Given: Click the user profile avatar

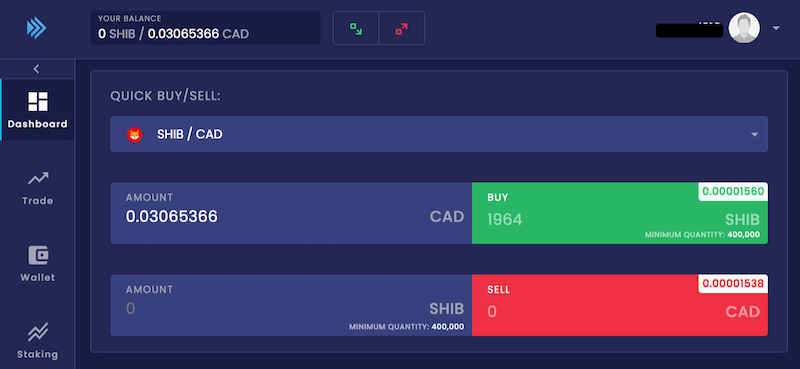Looking at the screenshot, I should [744, 28].
